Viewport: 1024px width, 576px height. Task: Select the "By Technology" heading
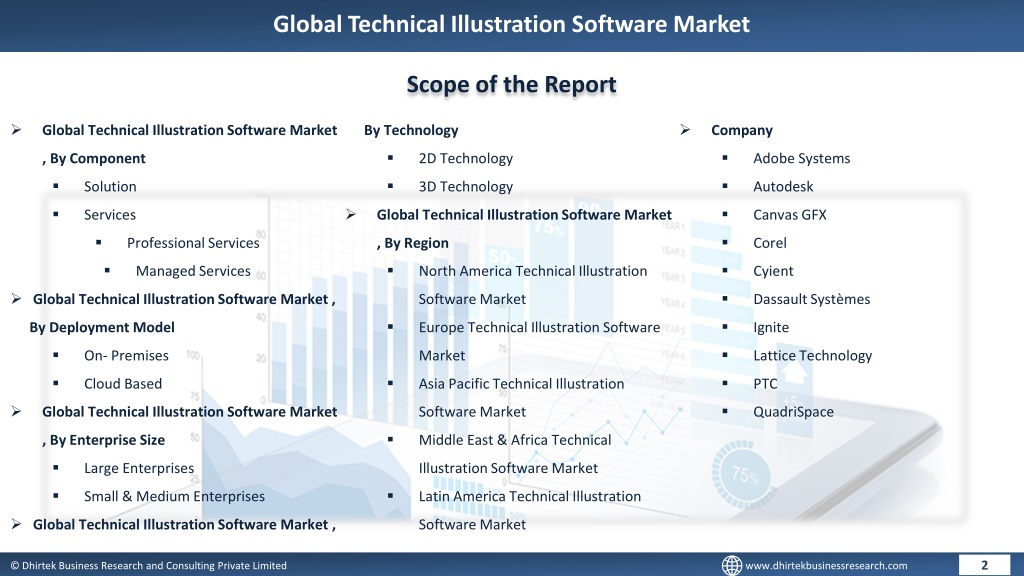411,130
